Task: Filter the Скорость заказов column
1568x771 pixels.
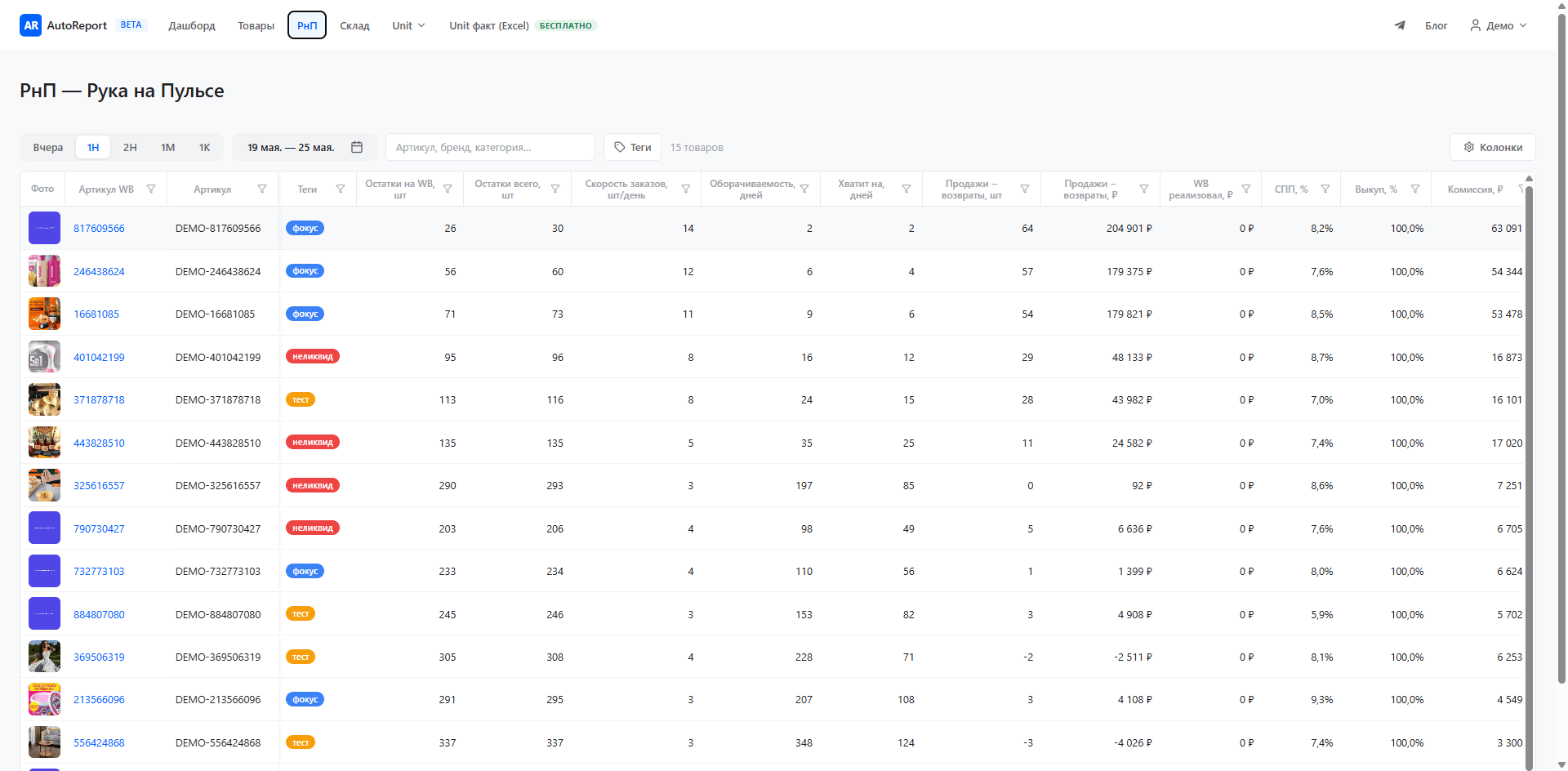Action: (686, 189)
